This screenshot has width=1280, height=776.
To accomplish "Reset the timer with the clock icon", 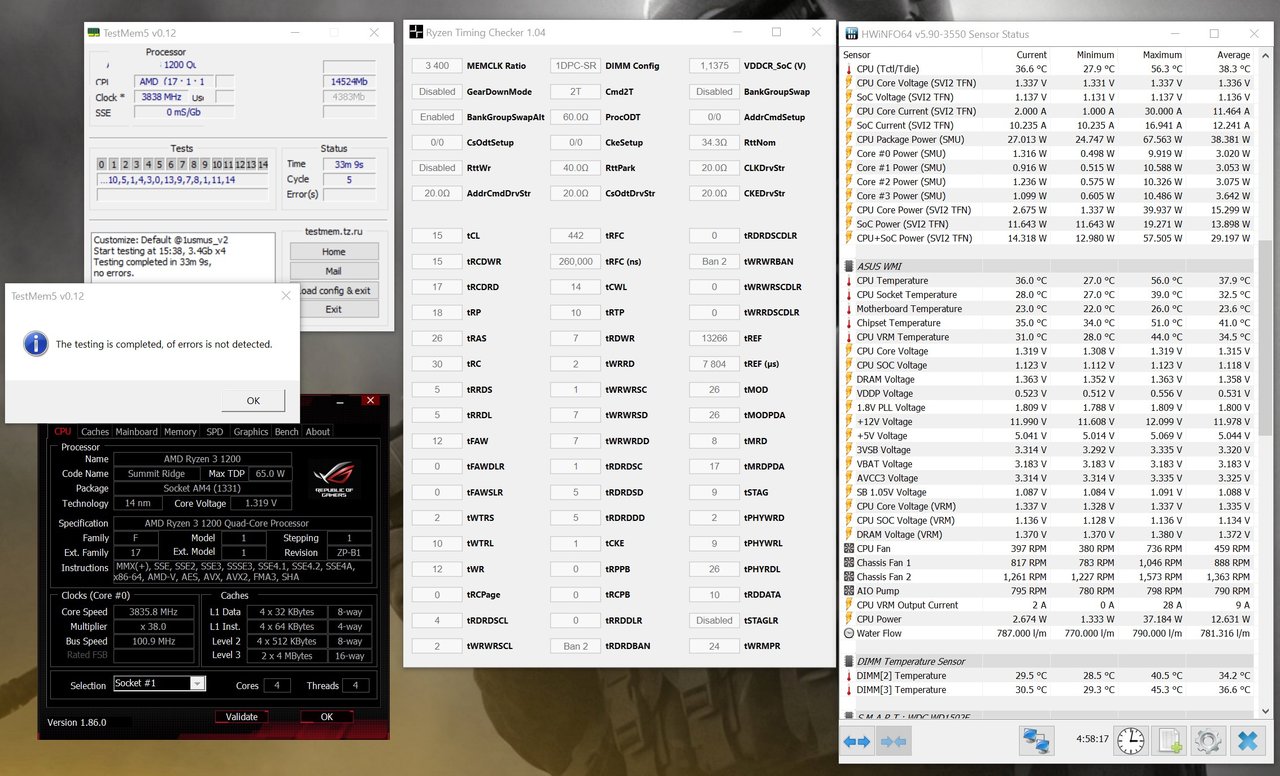I will click(1131, 741).
